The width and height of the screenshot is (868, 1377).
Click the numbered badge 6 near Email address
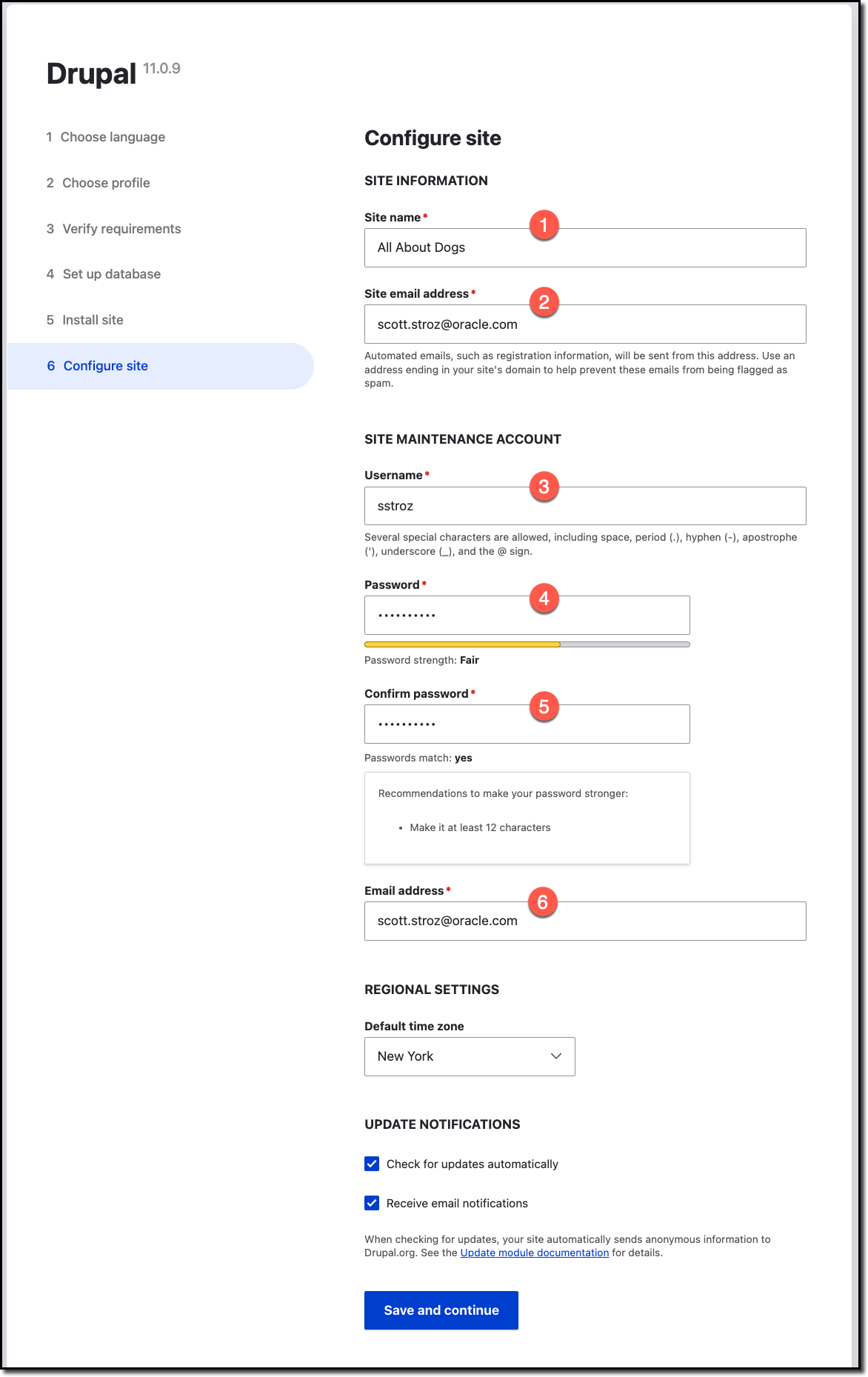(544, 902)
